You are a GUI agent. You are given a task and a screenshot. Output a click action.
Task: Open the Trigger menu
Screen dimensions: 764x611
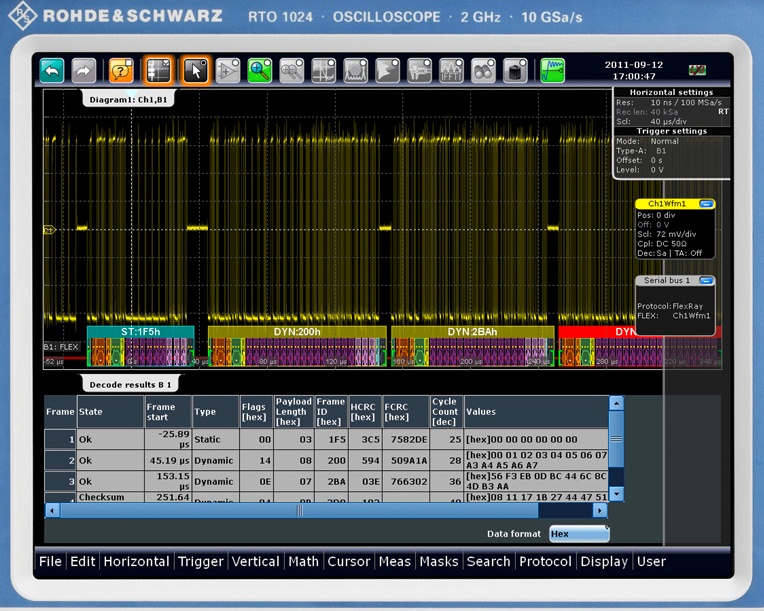click(x=201, y=561)
